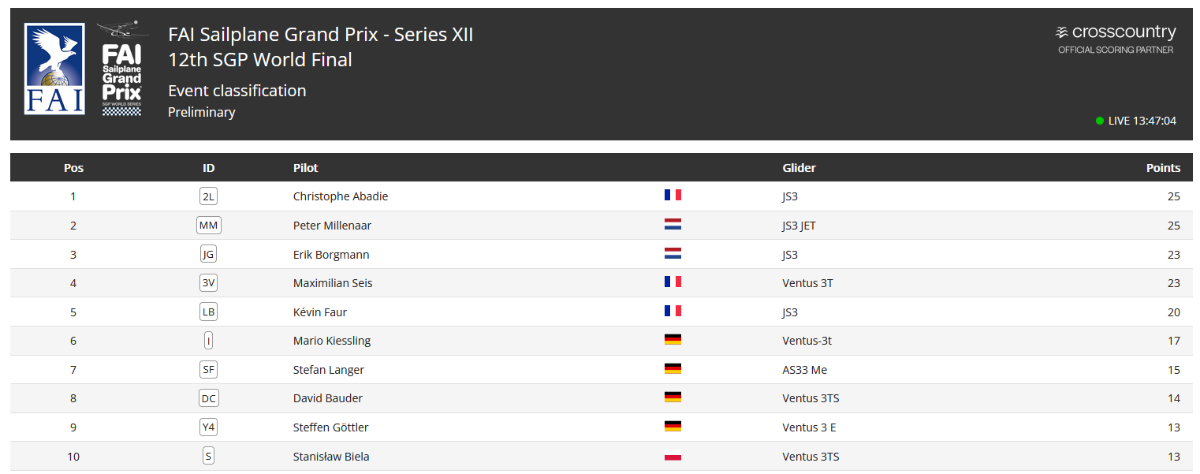Image resolution: width=1200 pixels, height=474 pixels.
Task: Sort by the Pilot column header
Action: click(306, 168)
